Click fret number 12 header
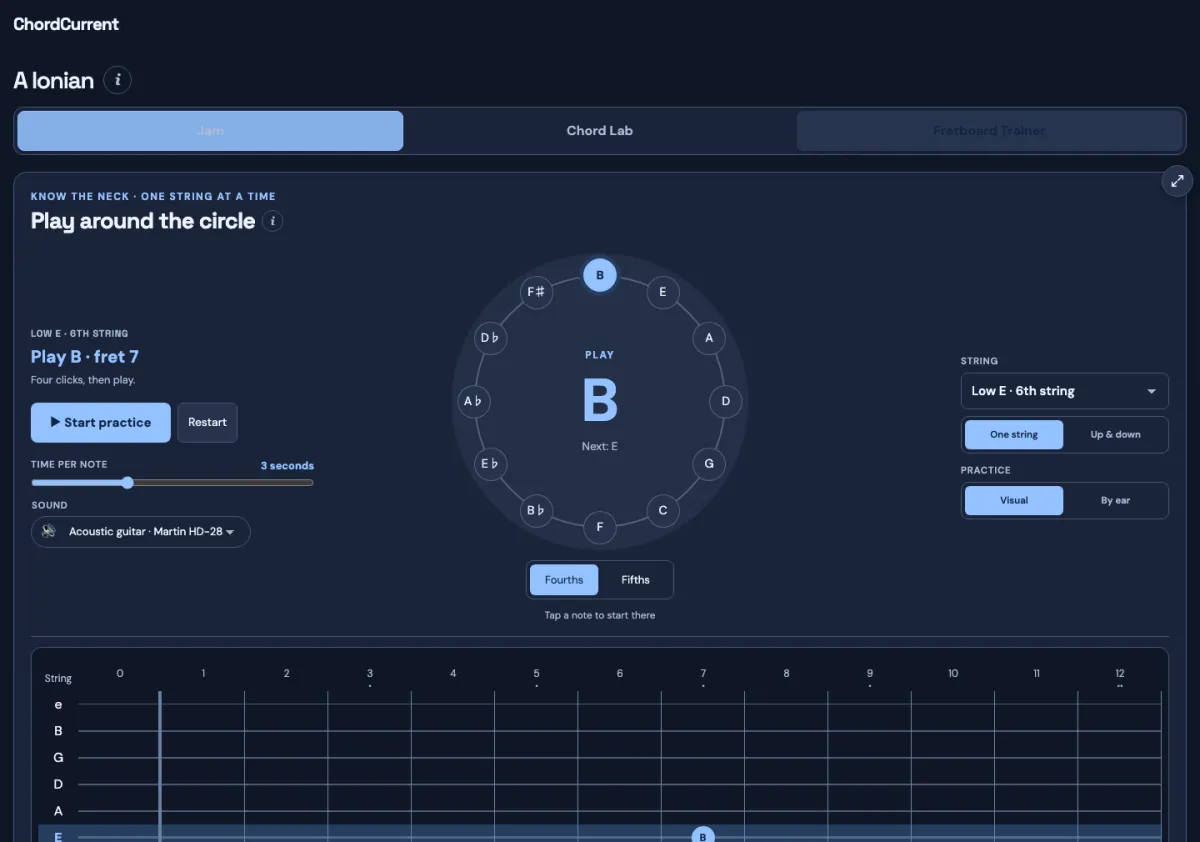The width and height of the screenshot is (1200, 842). (x=1120, y=674)
